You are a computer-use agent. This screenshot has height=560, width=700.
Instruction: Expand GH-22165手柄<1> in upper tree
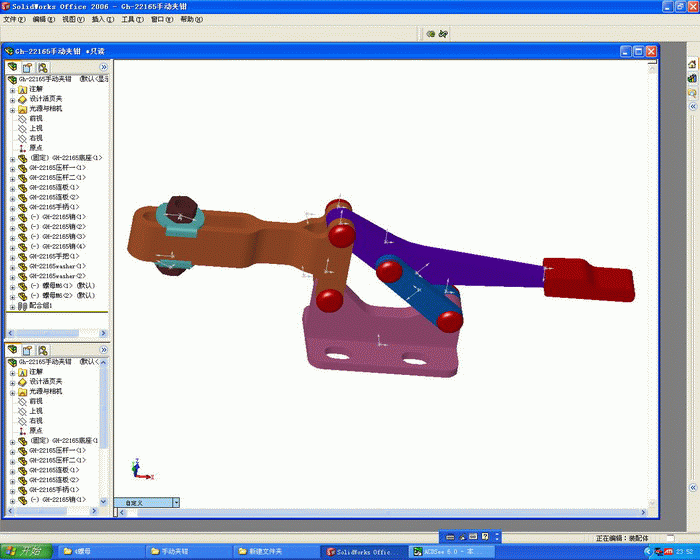pyautogui.click(x=12, y=208)
